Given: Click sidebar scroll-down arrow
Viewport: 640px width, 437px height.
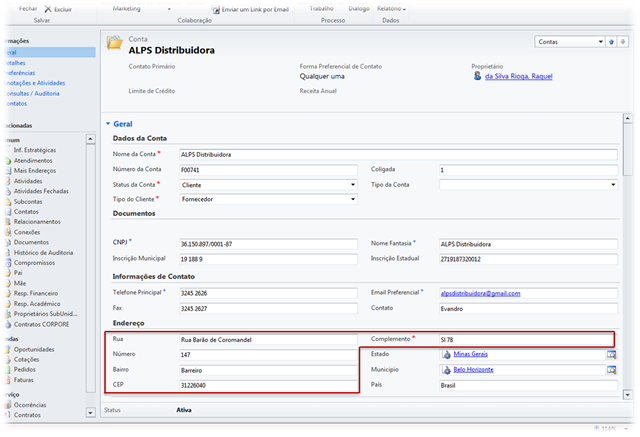Looking at the screenshot, I should [x=91, y=413].
